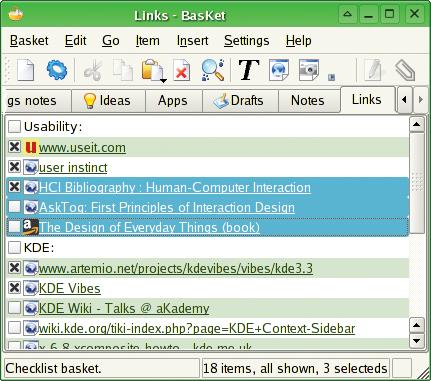
Task: Switch to the Ideas tab
Action: (x=108, y=101)
